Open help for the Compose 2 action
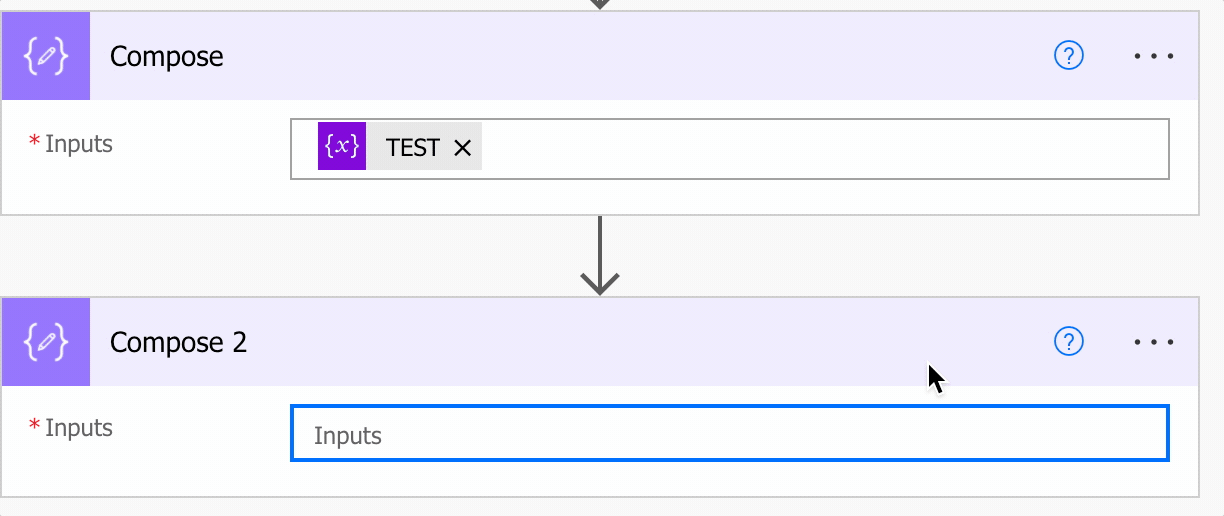This screenshot has width=1224, height=516. pos(1069,342)
